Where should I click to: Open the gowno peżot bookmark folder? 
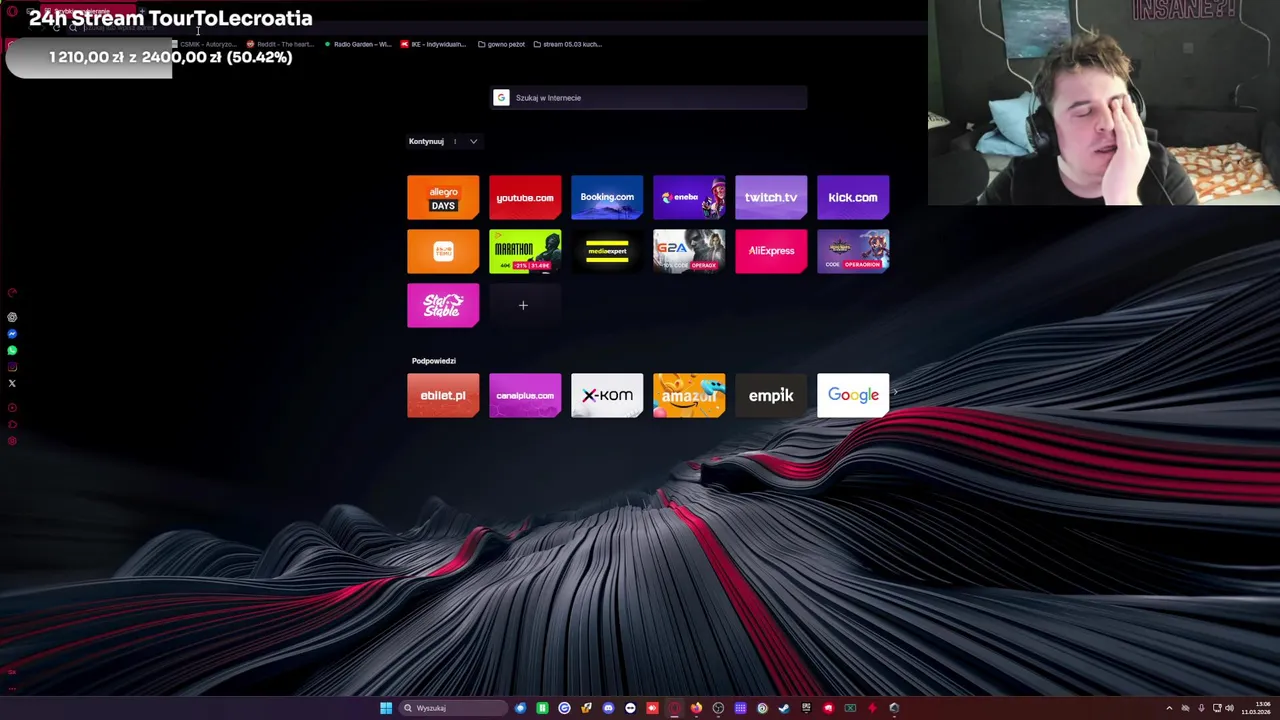pos(502,44)
